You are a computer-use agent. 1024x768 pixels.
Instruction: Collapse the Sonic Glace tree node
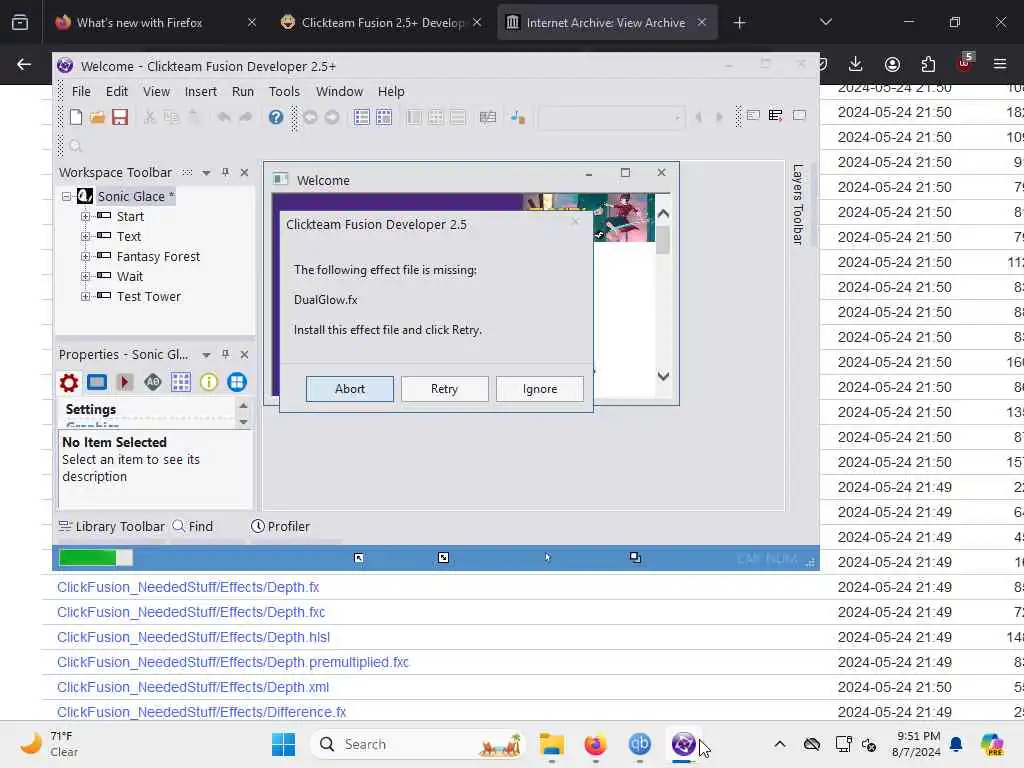click(x=66, y=196)
